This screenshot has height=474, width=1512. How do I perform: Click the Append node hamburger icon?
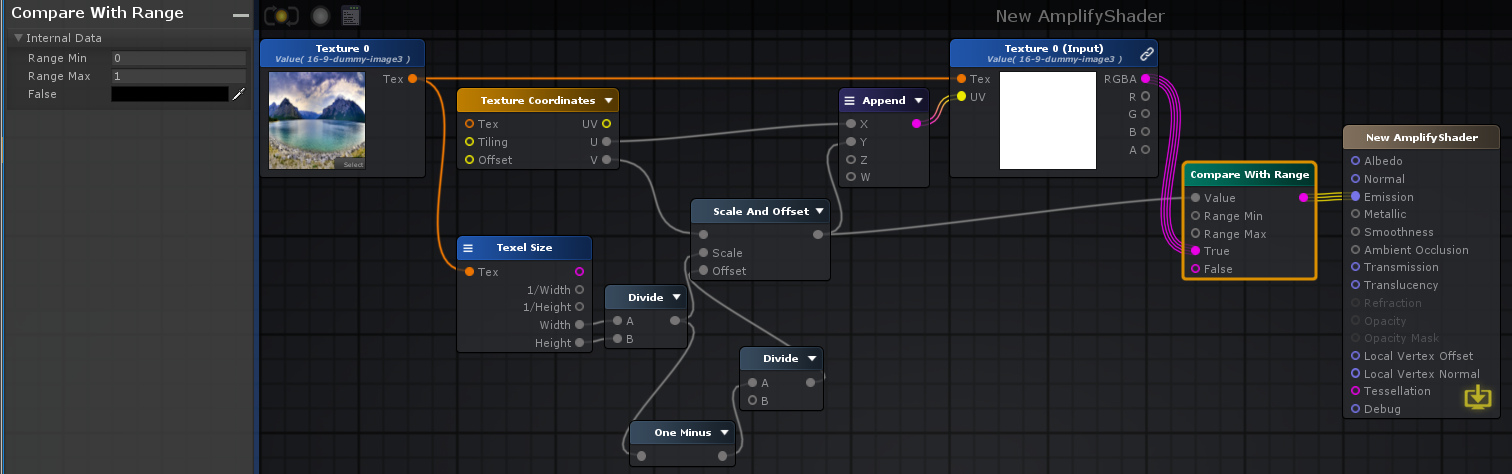pos(849,100)
